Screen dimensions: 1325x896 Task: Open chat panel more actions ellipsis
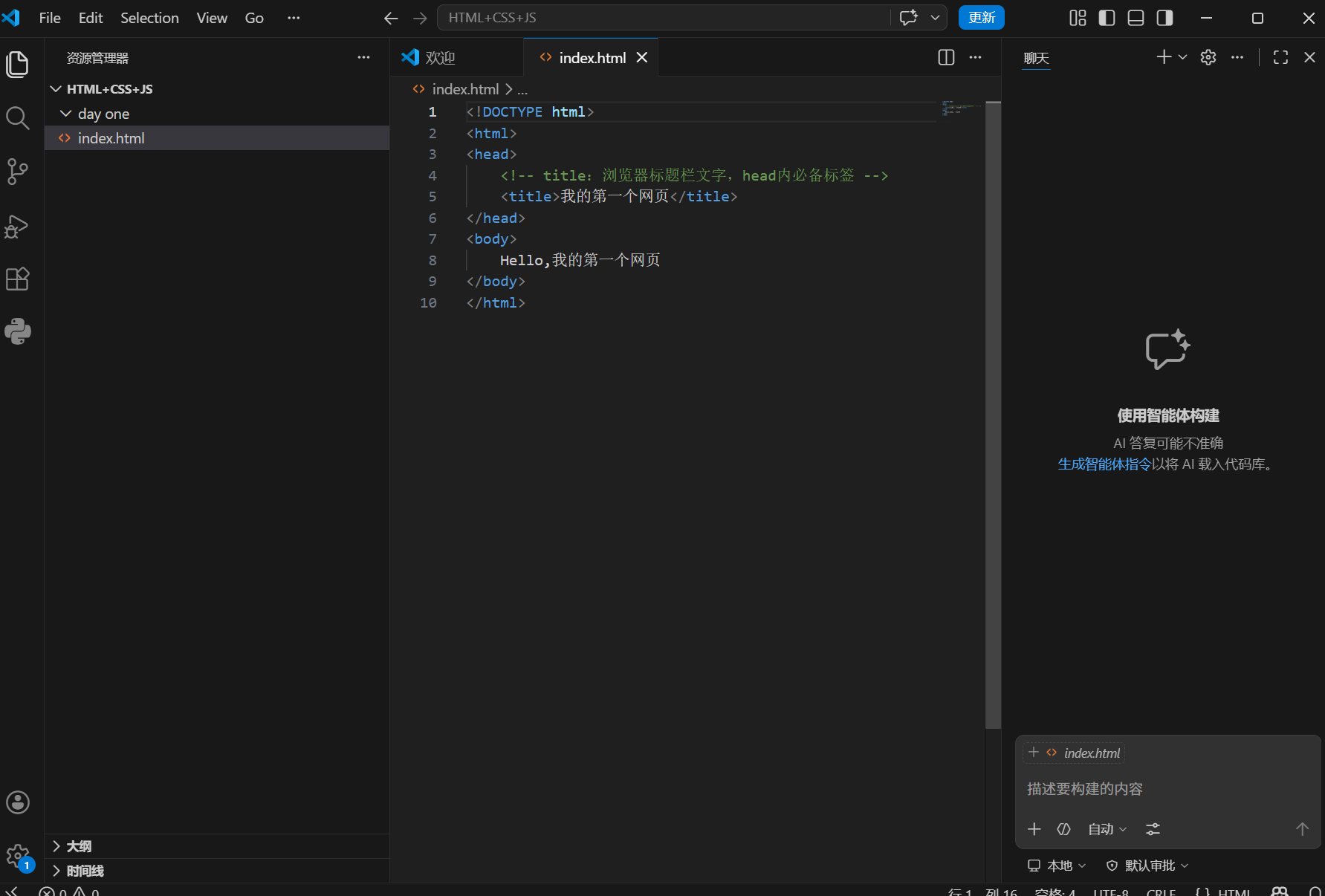pyautogui.click(x=1237, y=57)
